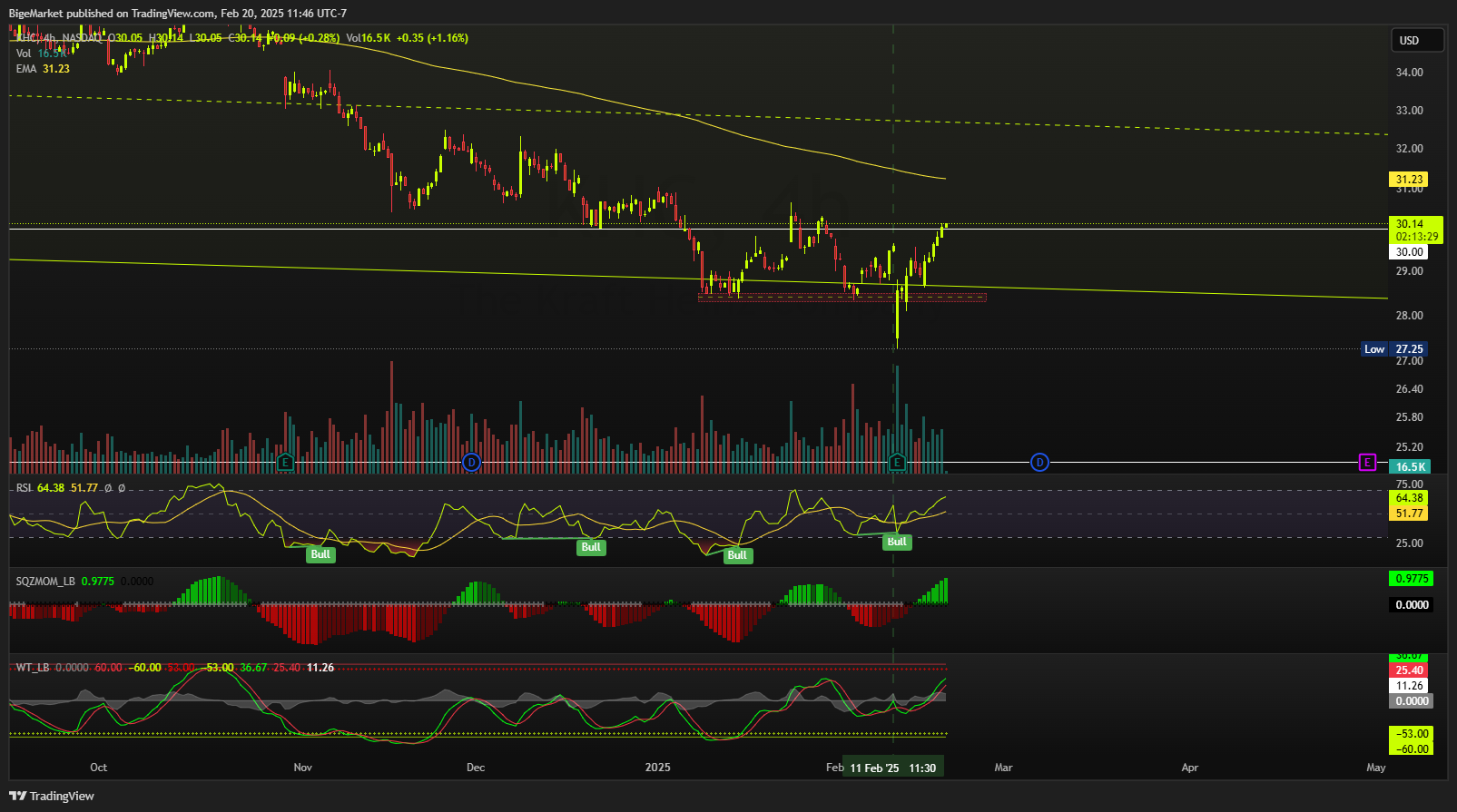
Task: Click the Low 27.25 price label
Action: pos(1394,349)
